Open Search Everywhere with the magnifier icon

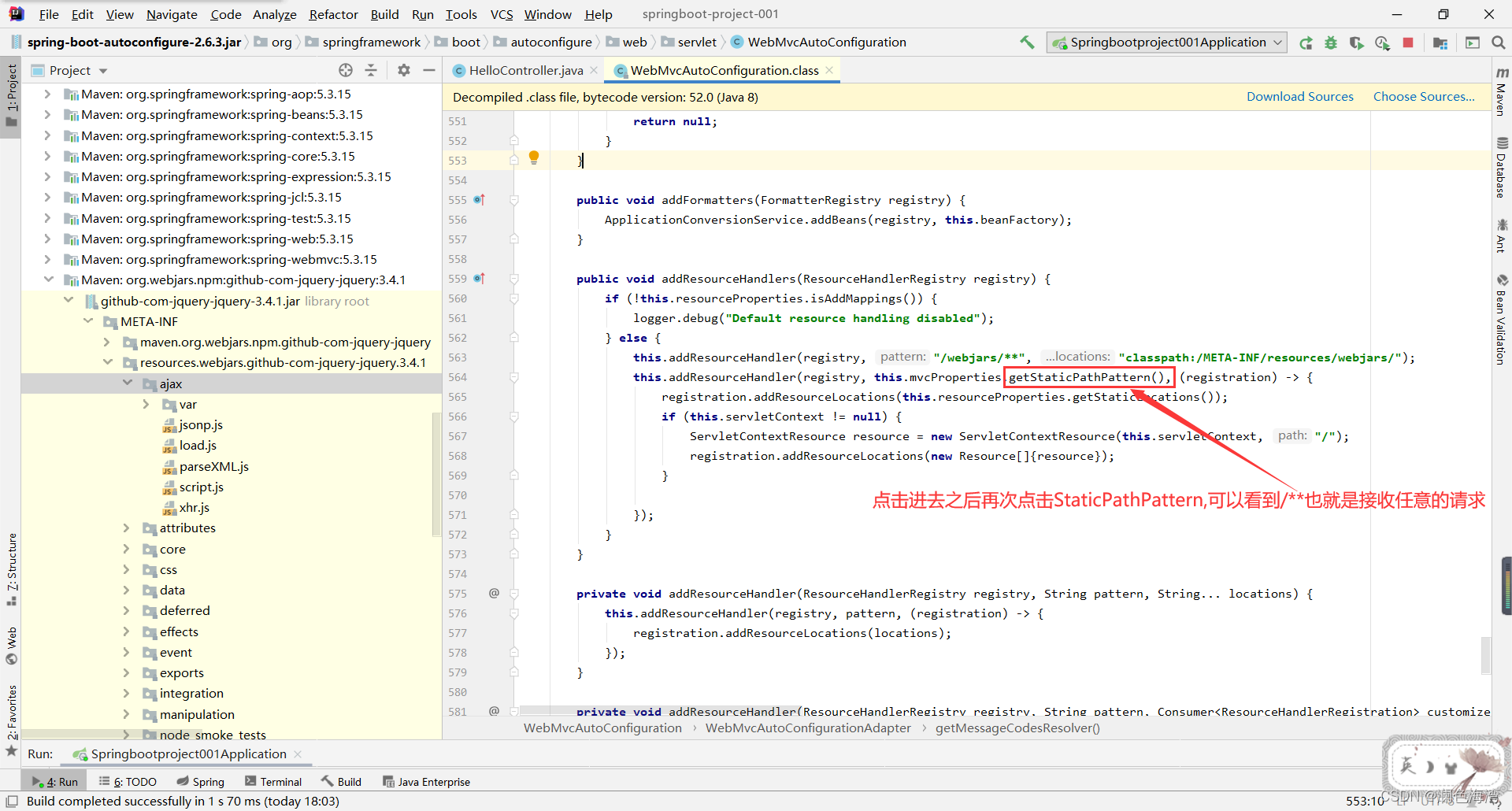[x=1498, y=43]
